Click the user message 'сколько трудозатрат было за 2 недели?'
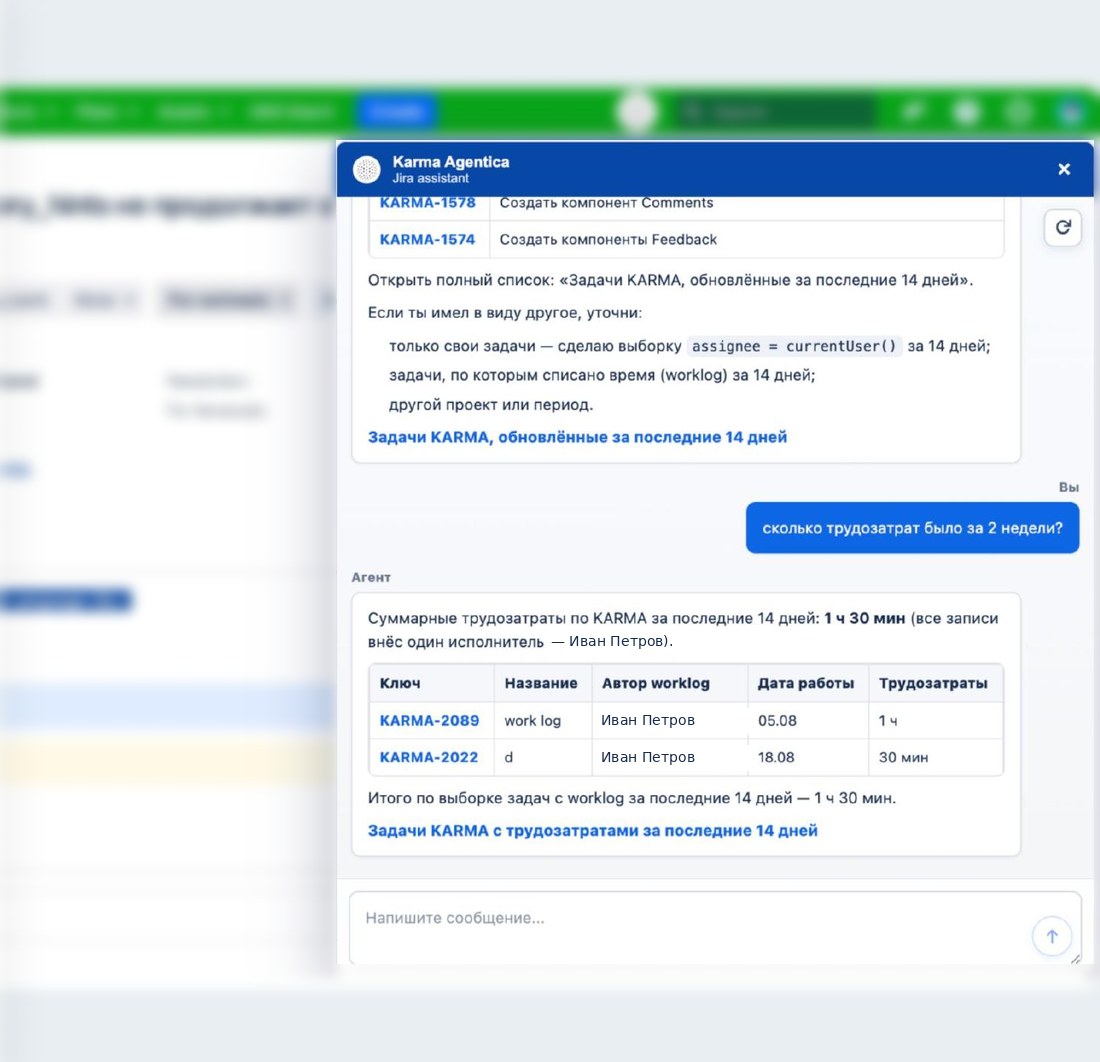 click(912, 528)
